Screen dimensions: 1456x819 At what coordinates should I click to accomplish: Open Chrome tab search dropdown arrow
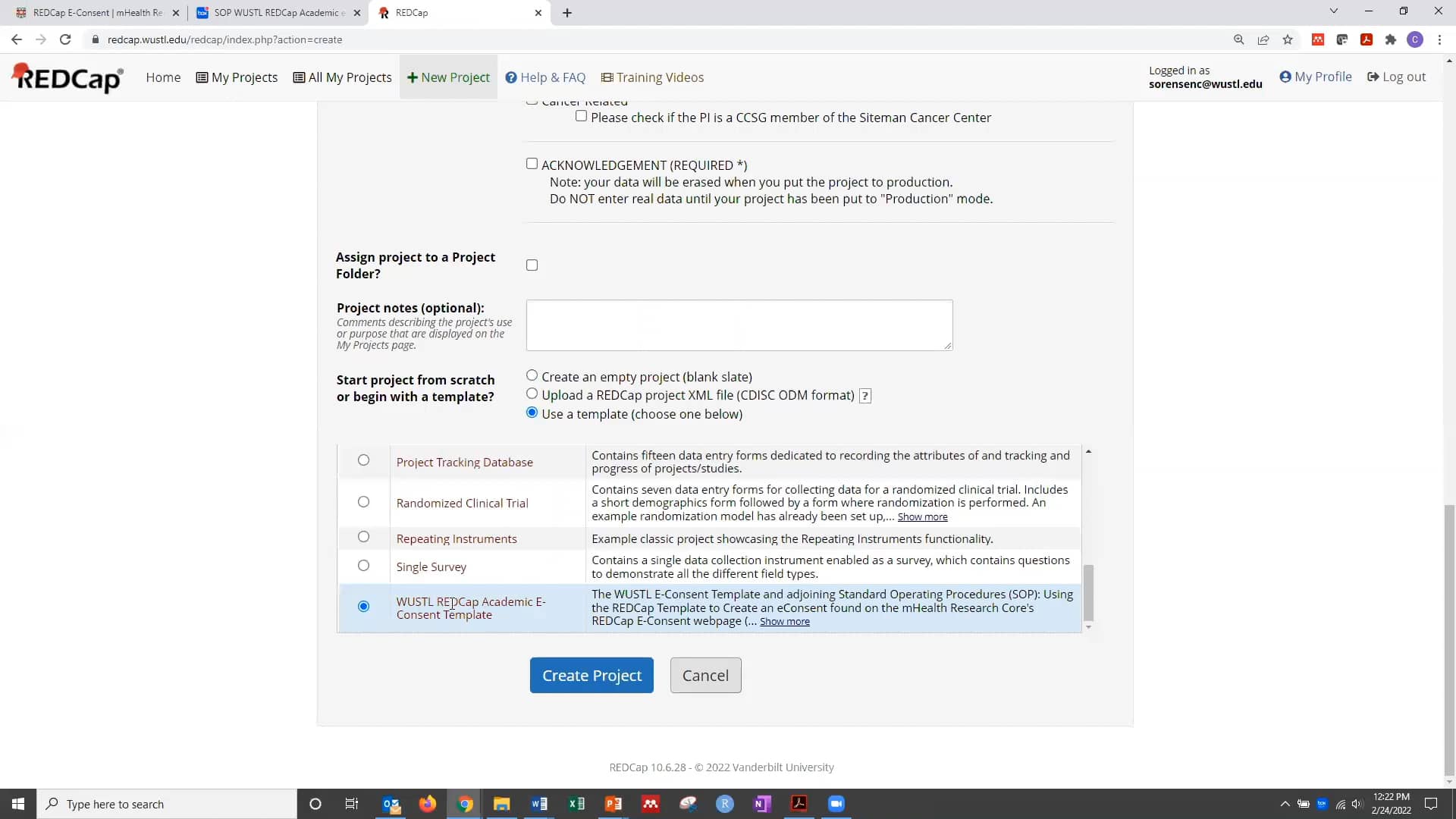point(1334,11)
